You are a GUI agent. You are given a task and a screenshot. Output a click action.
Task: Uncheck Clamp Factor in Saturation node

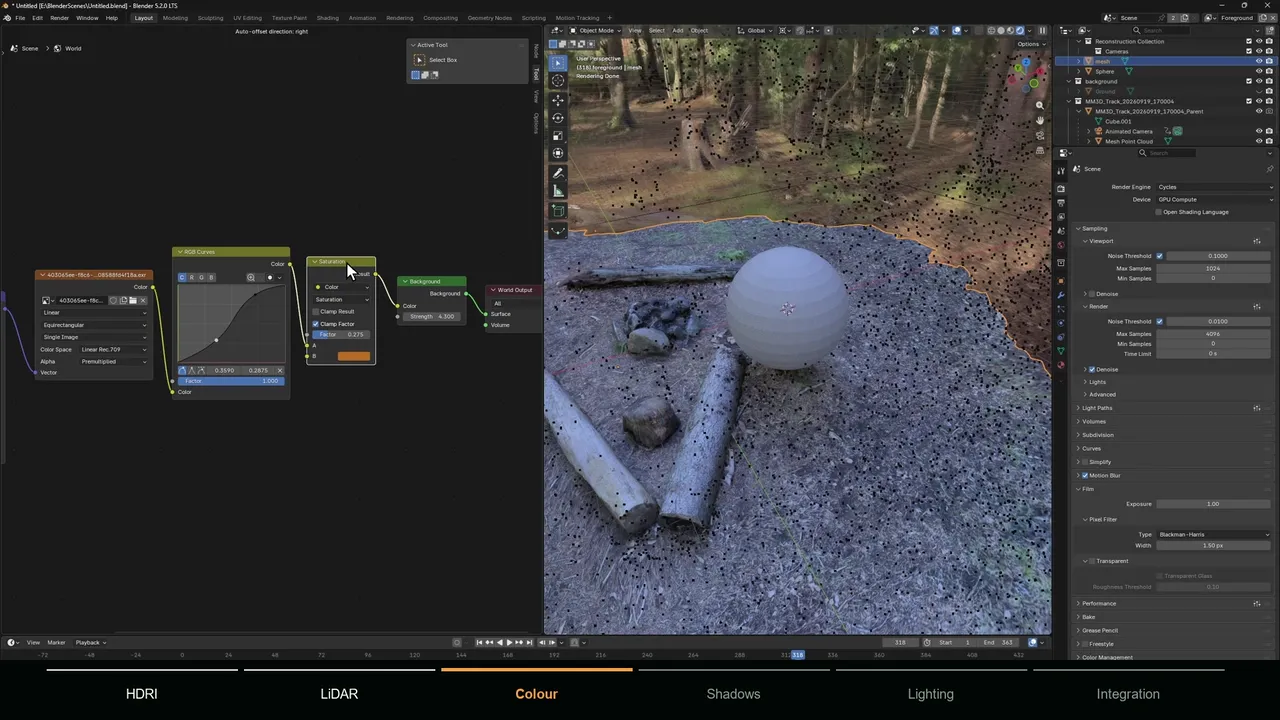point(316,324)
